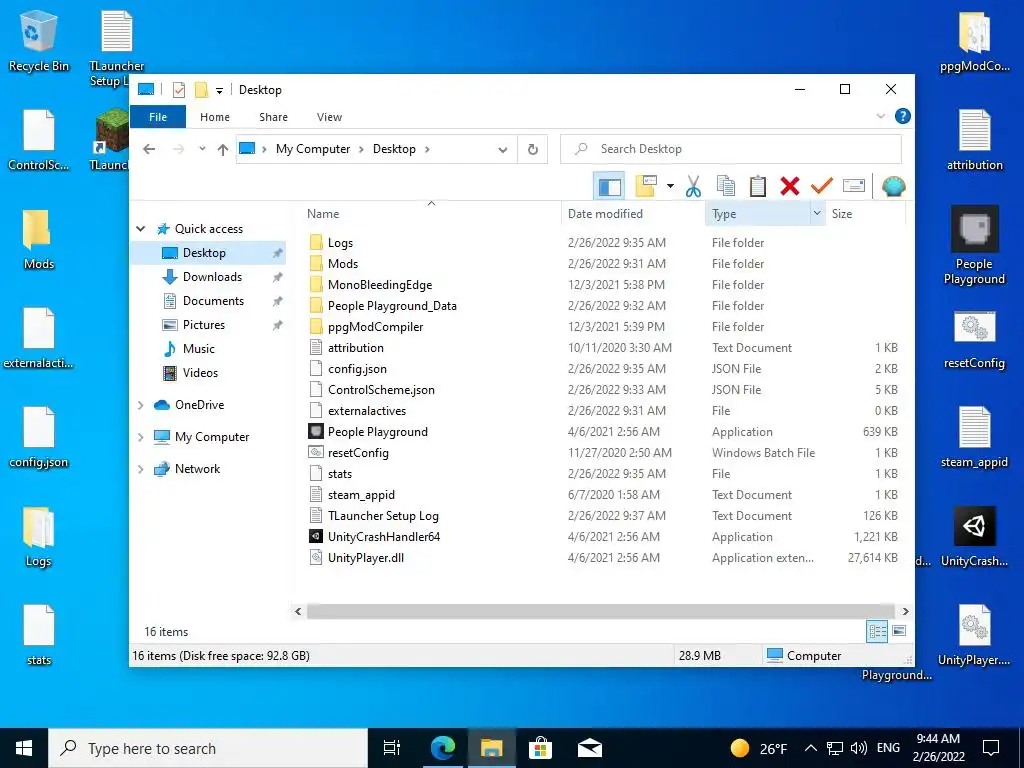Viewport: 1024px width, 768px height.
Task: Switch to Large icons view toggle
Action: [x=899, y=631]
